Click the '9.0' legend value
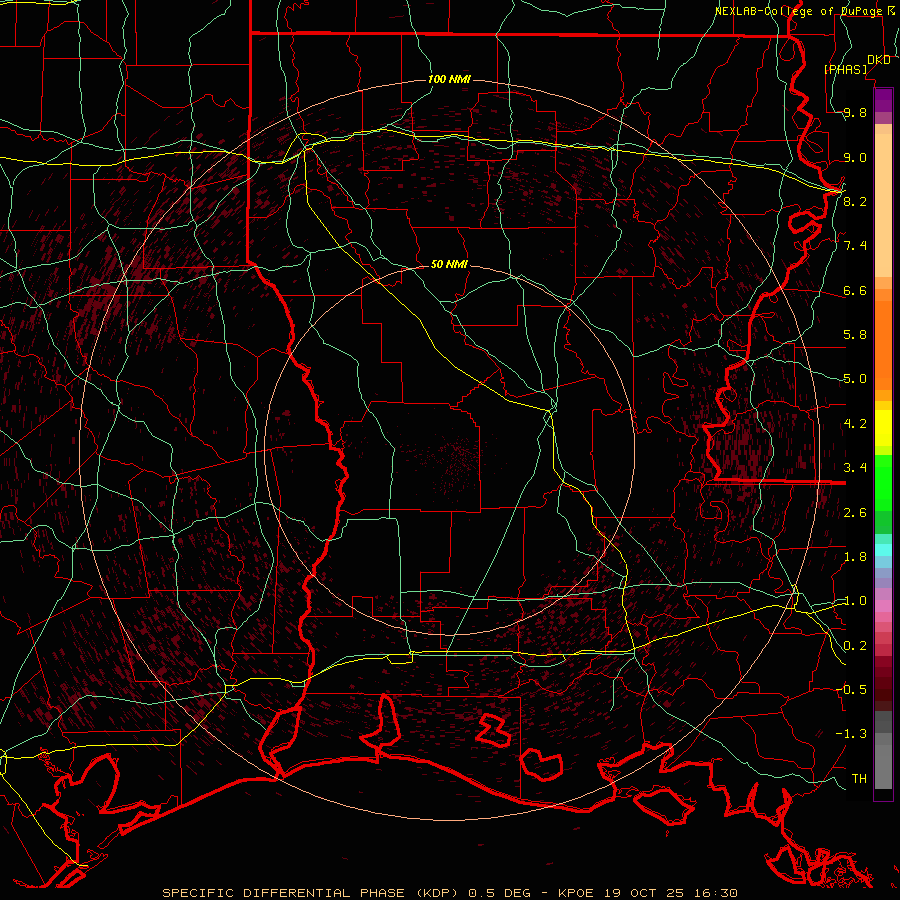 [x=855, y=157]
